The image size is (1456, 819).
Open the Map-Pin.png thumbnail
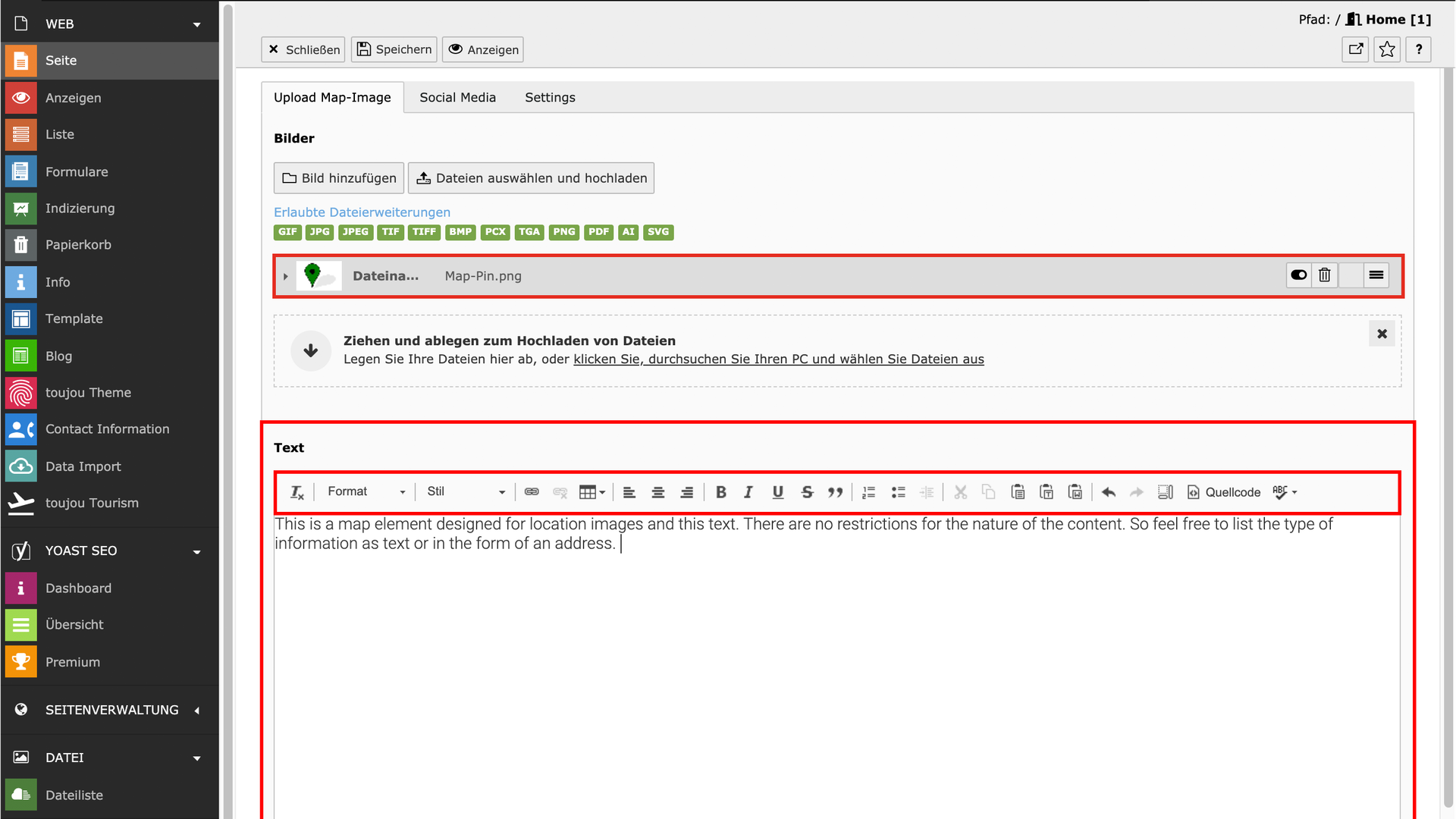point(318,276)
